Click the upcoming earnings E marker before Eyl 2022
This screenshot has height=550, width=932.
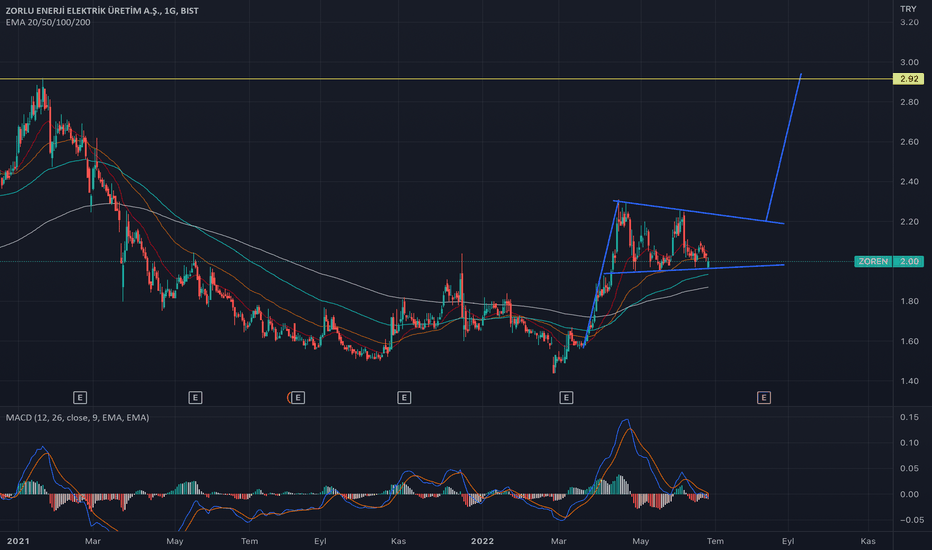764,397
